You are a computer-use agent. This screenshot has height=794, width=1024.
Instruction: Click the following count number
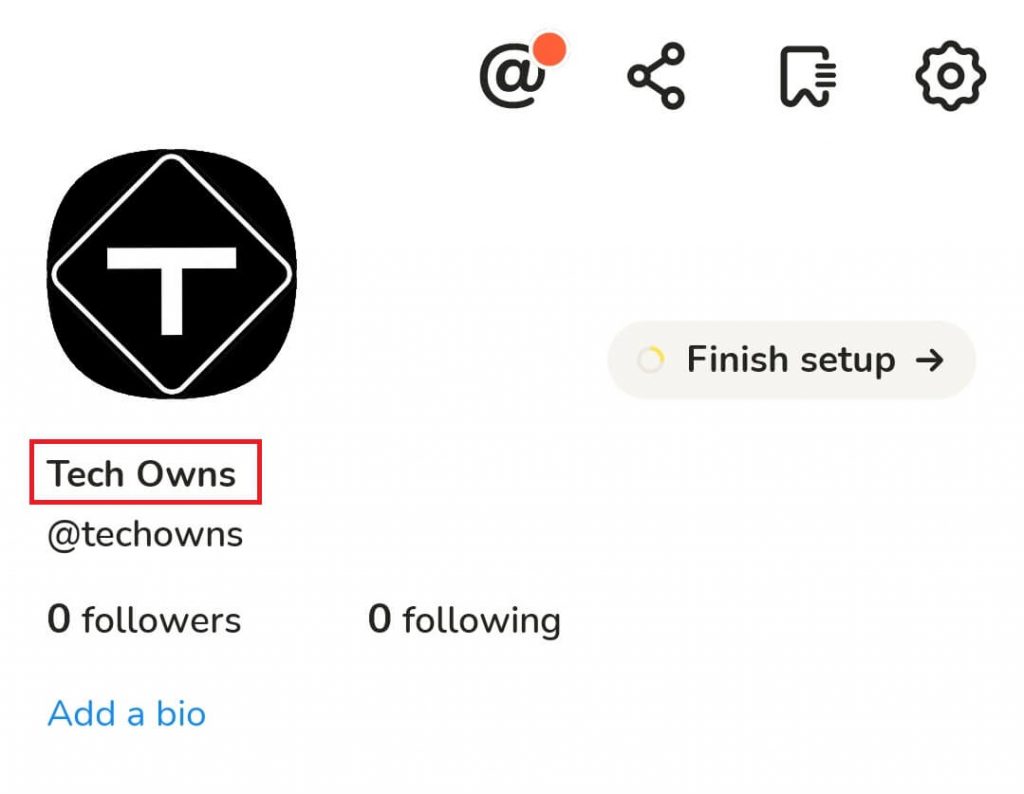point(379,618)
